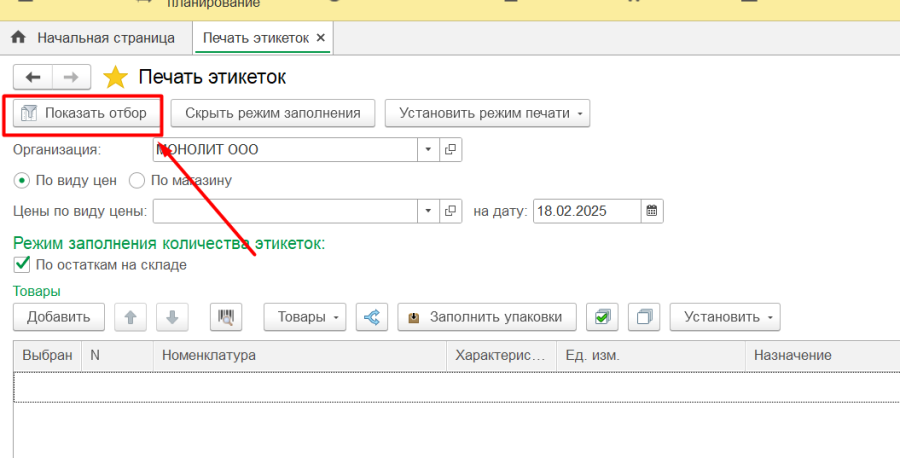Click the back navigation arrow
Image resolution: width=900 pixels, height=458 pixels.
(x=33, y=77)
